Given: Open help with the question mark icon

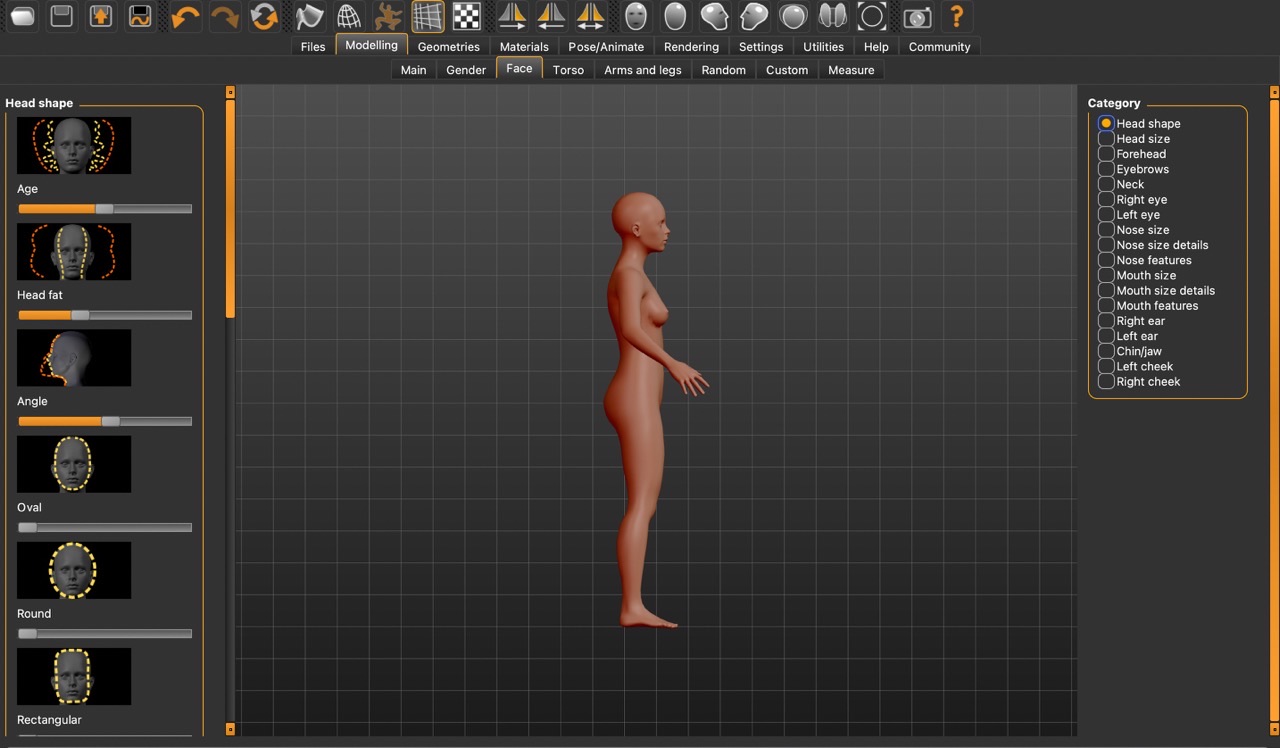Looking at the screenshot, I should pyautogui.click(x=956, y=16).
